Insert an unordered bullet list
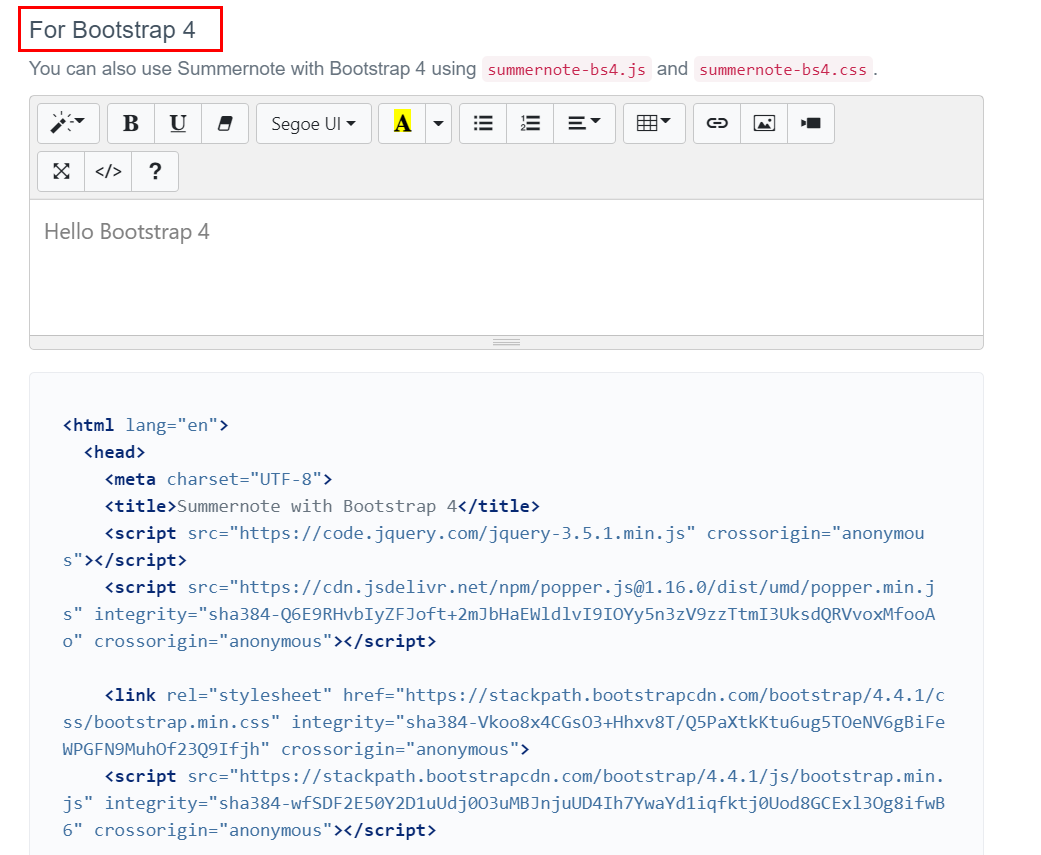The width and height of the screenshot is (1041, 855). (483, 123)
